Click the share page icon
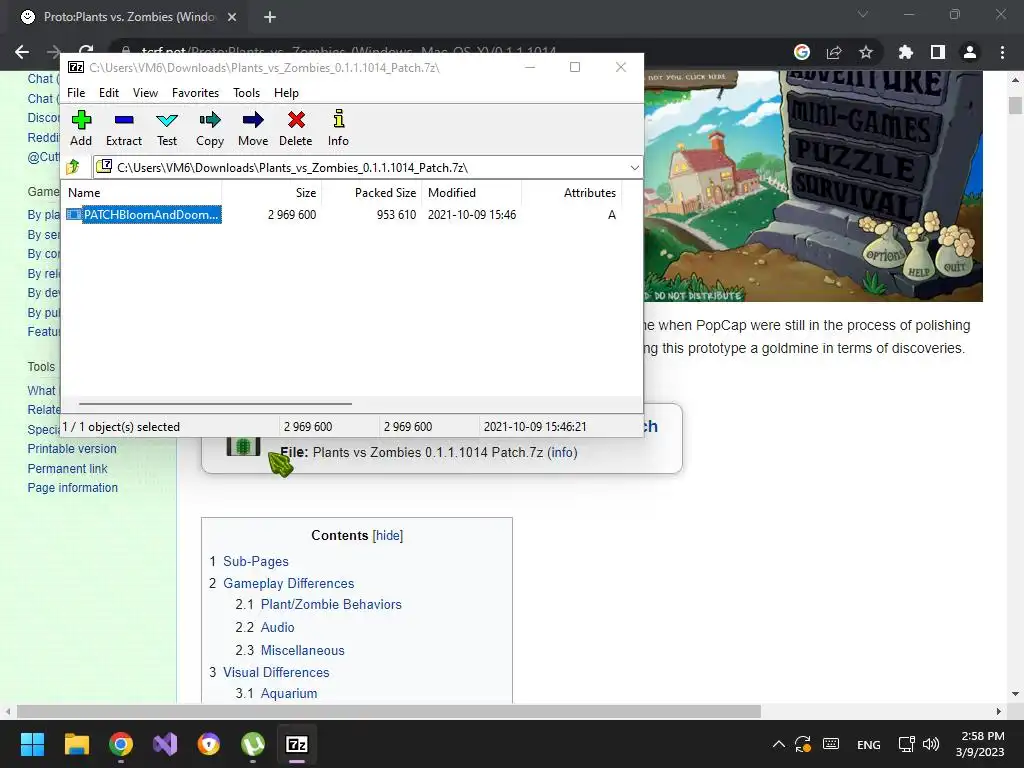This screenshot has height=768, width=1024. (834, 52)
